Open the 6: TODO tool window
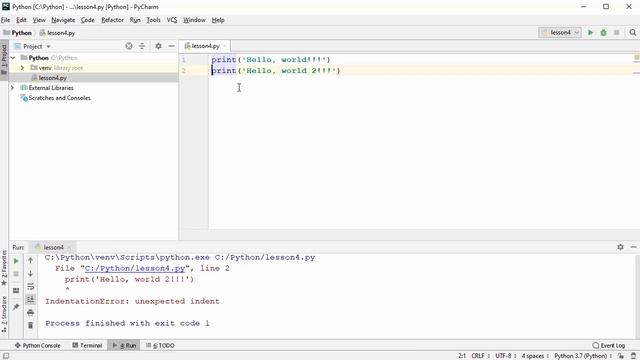Screen dimensions: 640x360 160,345
